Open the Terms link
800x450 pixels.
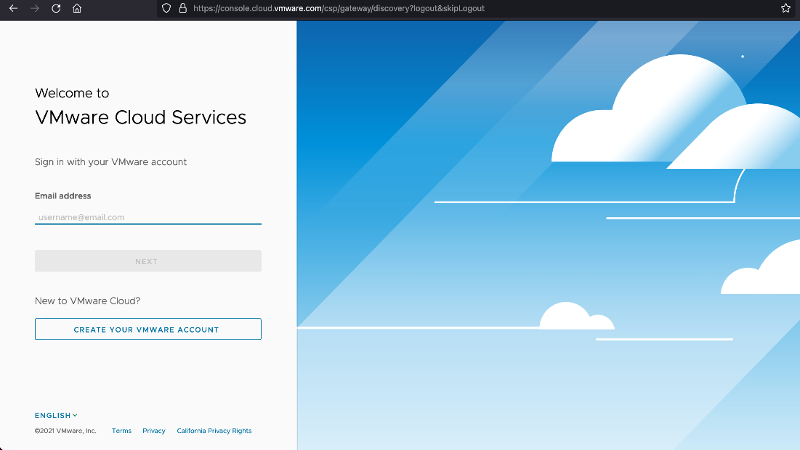[121, 431]
